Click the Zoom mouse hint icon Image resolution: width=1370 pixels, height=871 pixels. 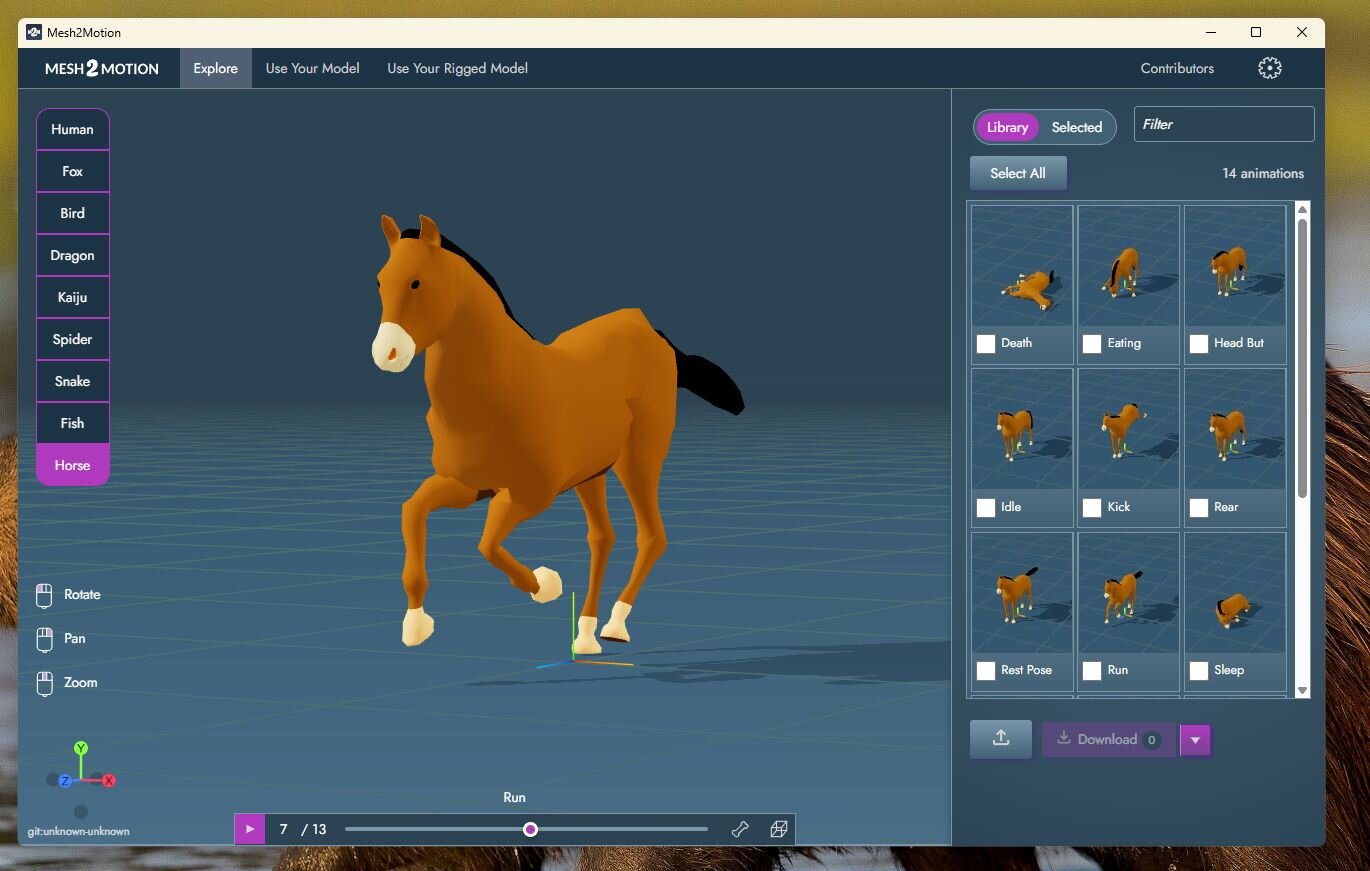pyautogui.click(x=44, y=683)
